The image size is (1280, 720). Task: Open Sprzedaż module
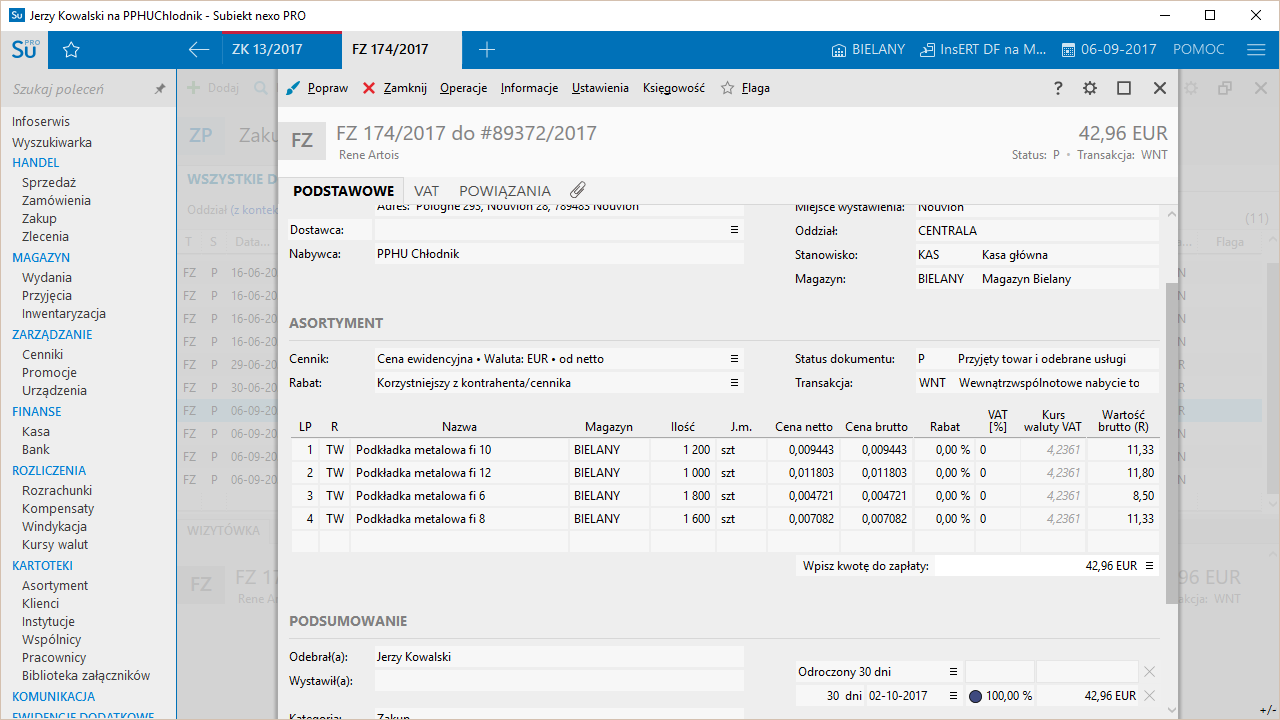[x=49, y=182]
